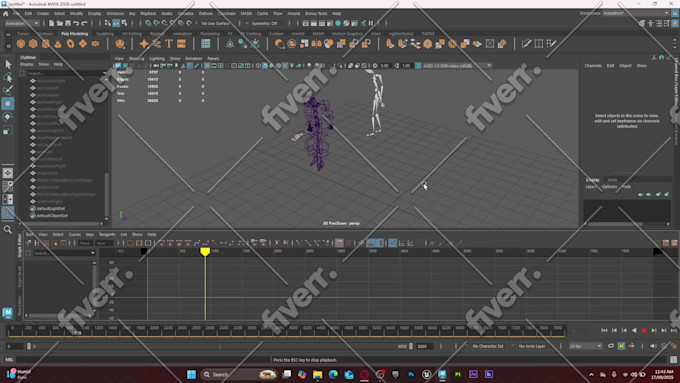The width and height of the screenshot is (680, 383).
Task: Click the Multi-Cut knife shelf icon
Action: tap(526, 43)
